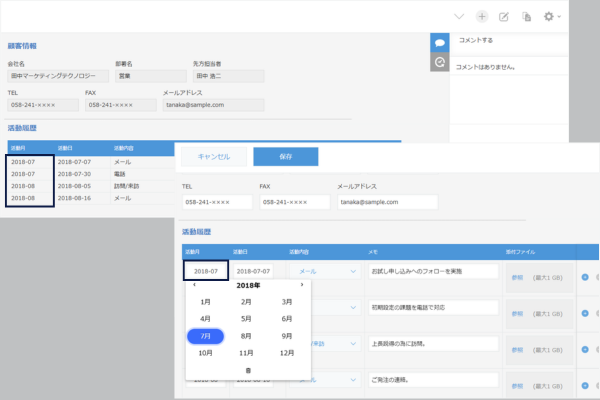Expand the small arrow beside the gear

559,16
